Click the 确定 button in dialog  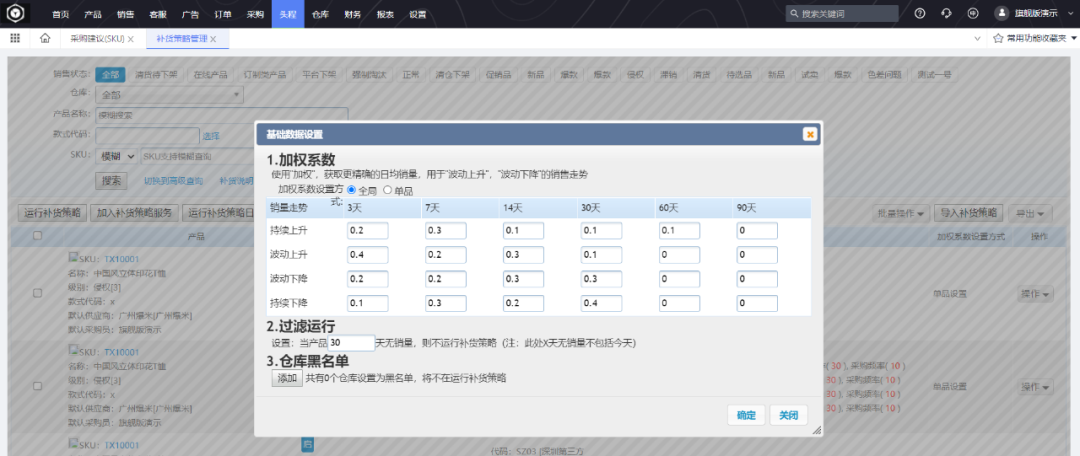click(x=746, y=416)
